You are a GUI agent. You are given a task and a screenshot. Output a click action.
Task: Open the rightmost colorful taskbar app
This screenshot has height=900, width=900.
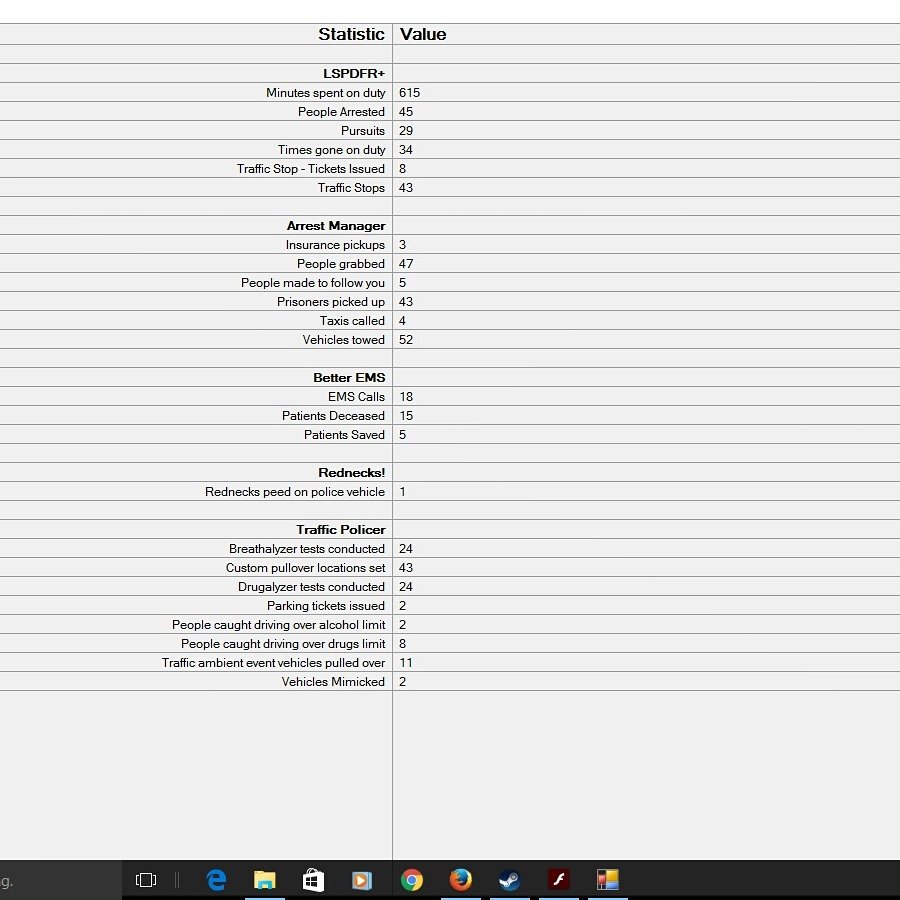pyautogui.click(x=608, y=880)
